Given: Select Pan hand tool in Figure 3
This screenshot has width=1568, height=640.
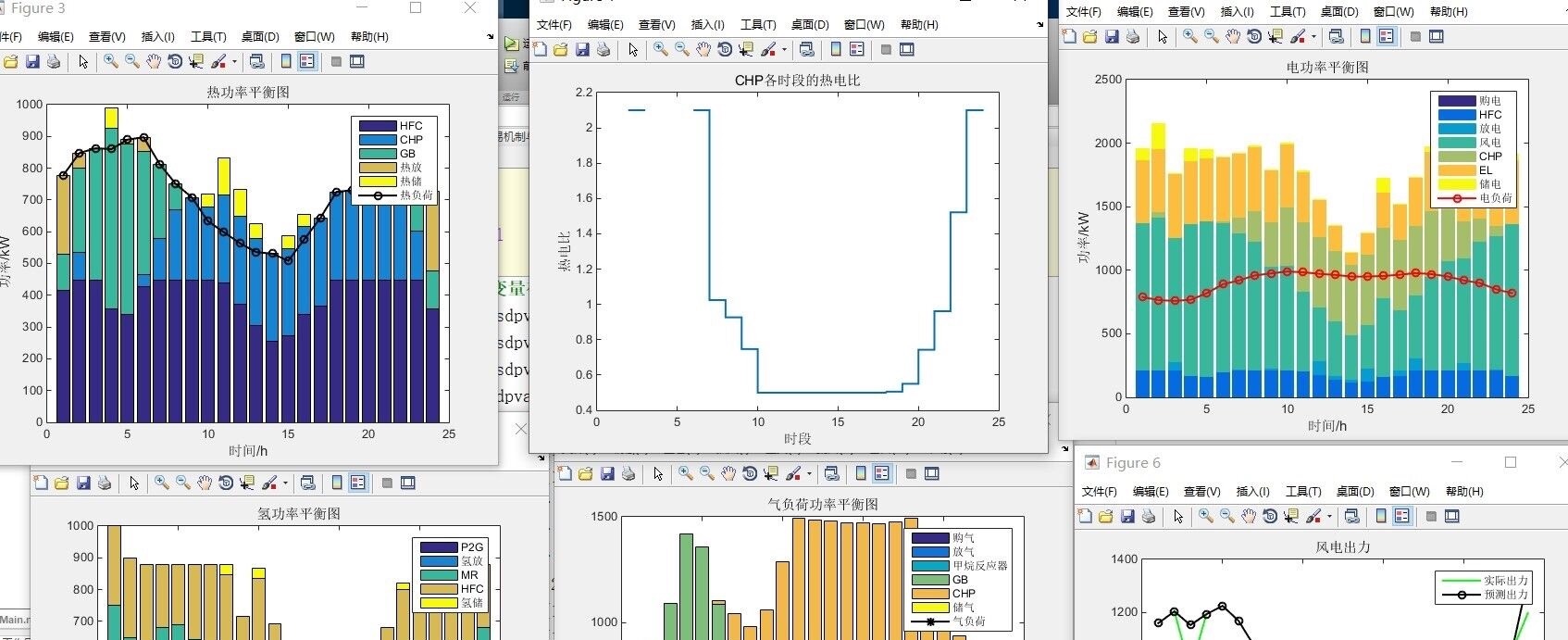Looking at the screenshot, I should point(154,61).
